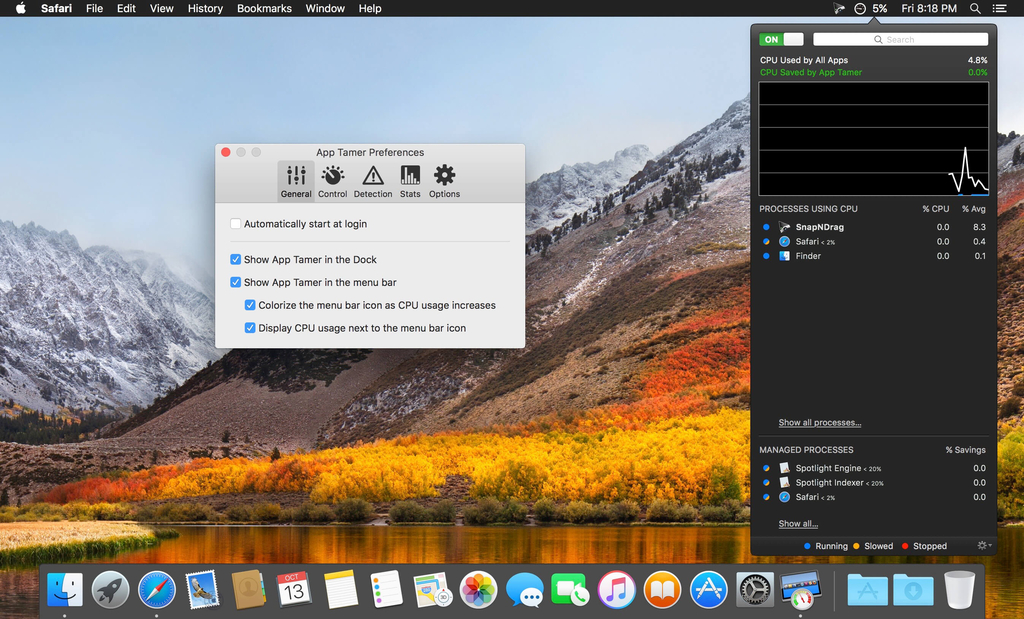Screen dimensions: 1024x619
Task: Click the Finder process in CPU list
Action: [808, 256]
